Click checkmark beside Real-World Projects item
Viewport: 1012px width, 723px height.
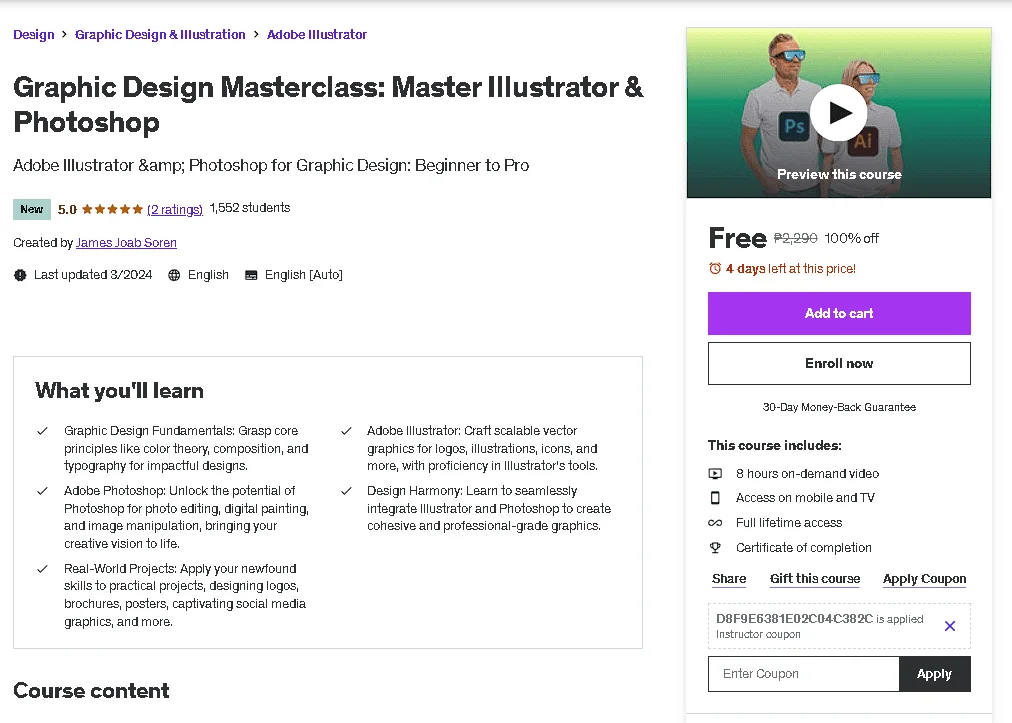(43, 569)
